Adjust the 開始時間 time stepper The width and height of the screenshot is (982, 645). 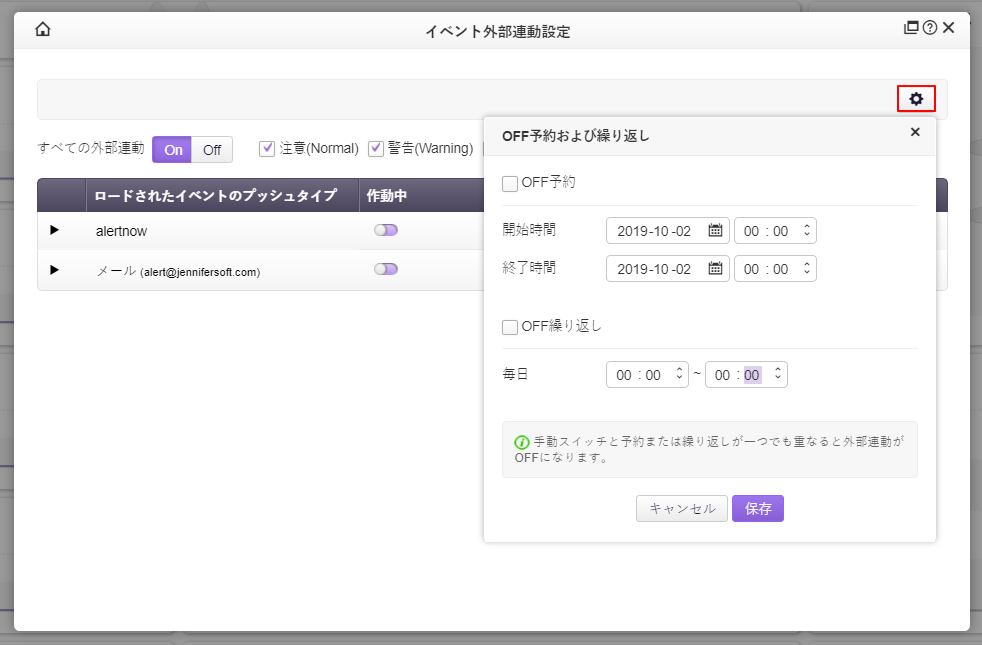pyautogui.click(x=807, y=231)
